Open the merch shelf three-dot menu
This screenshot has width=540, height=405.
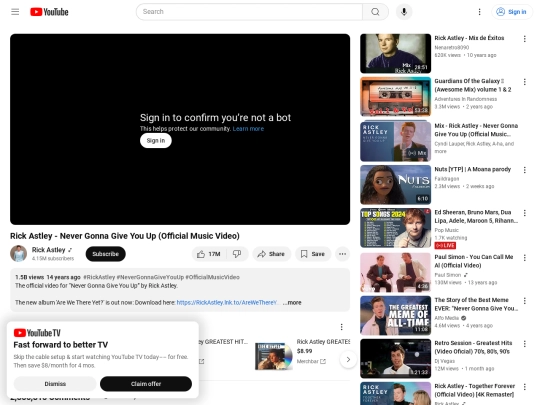point(341,327)
